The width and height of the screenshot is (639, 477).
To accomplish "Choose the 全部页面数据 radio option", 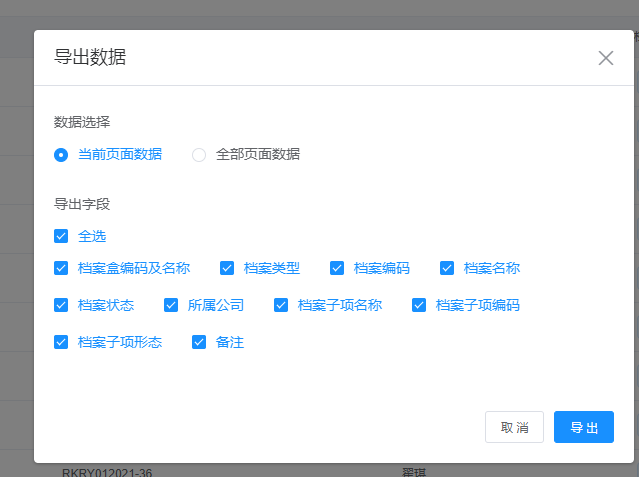I will tap(199, 155).
